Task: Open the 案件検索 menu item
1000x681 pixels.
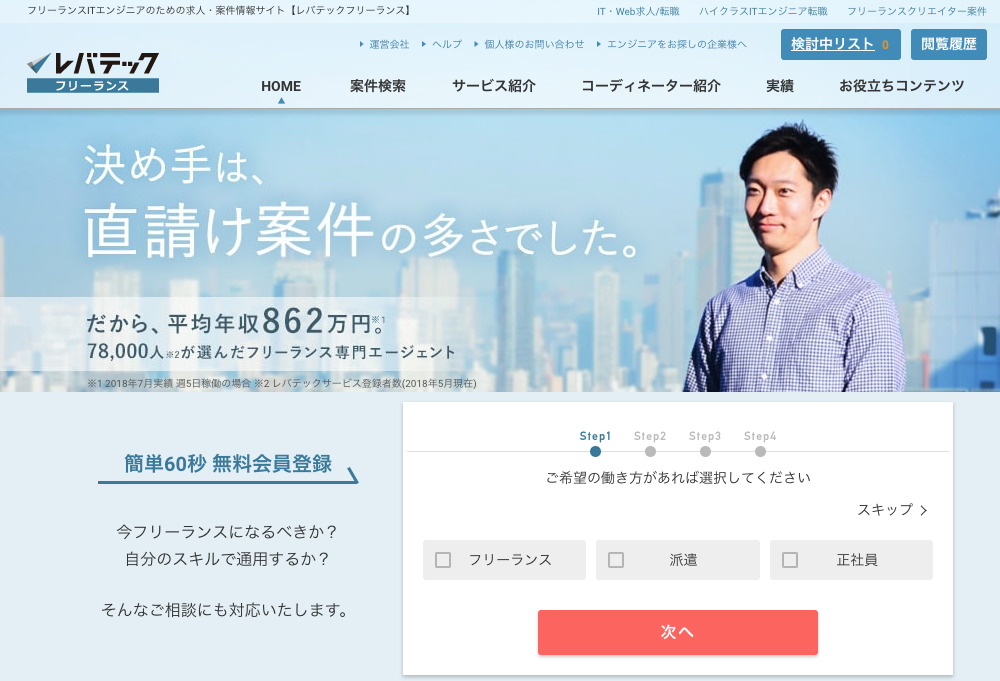Action: click(x=378, y=86)
